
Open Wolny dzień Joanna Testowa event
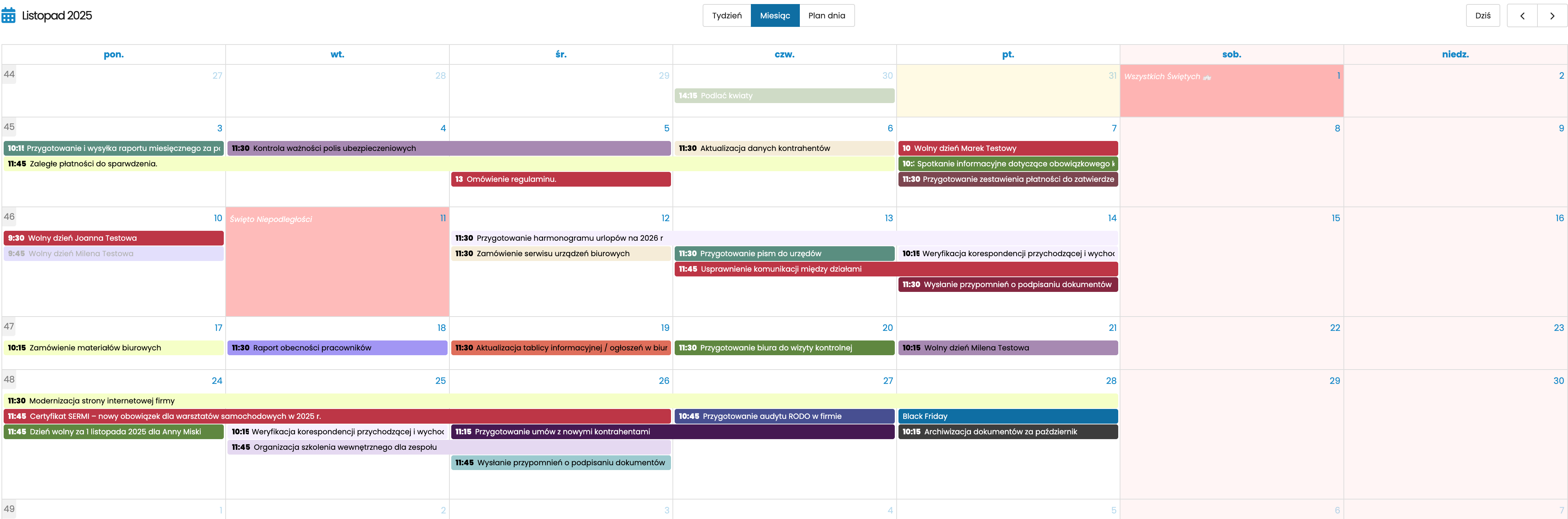pyautogui.click(x=114, y=238)
